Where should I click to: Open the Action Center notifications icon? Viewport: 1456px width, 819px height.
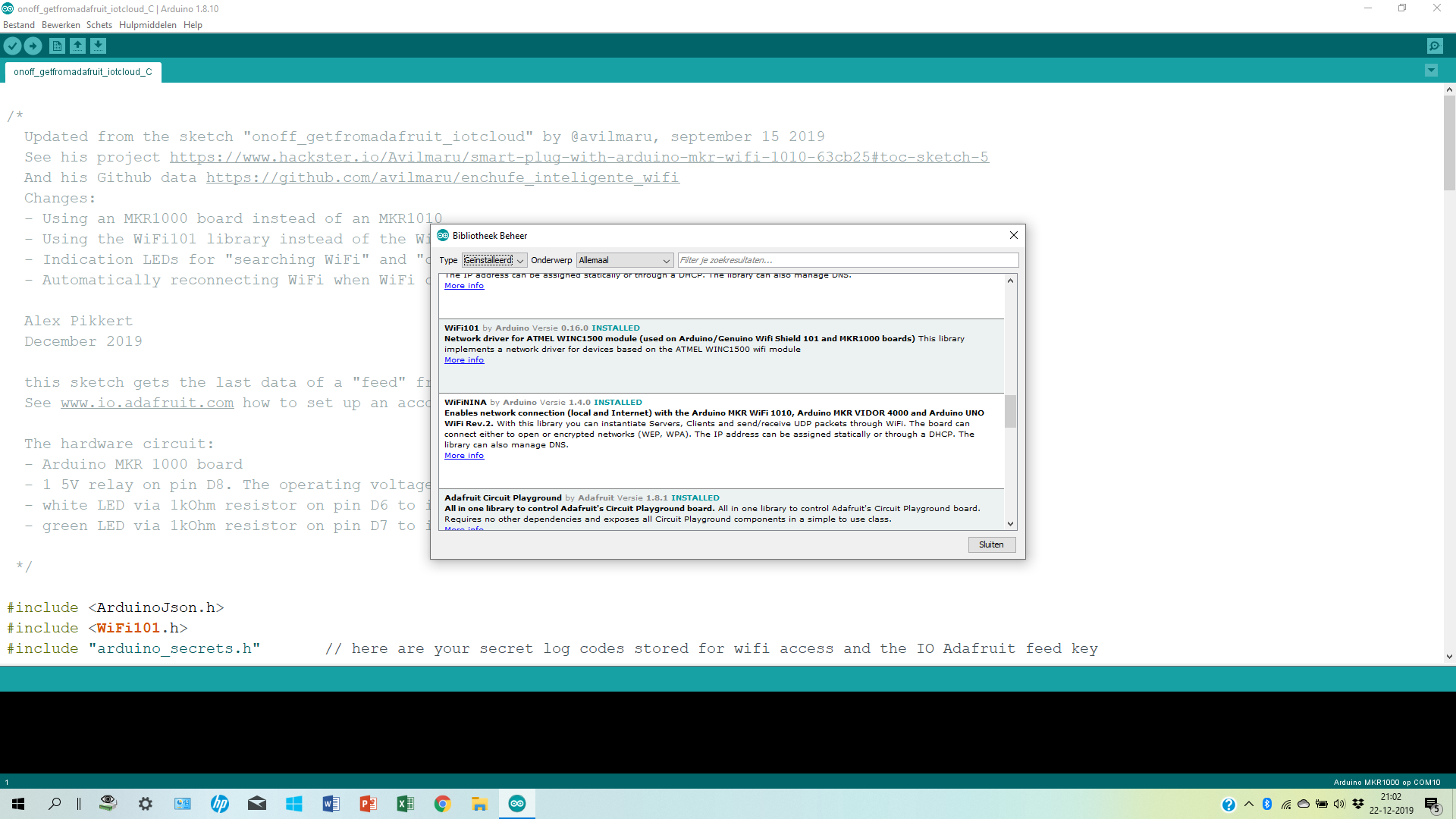[x=1432, y=805]
